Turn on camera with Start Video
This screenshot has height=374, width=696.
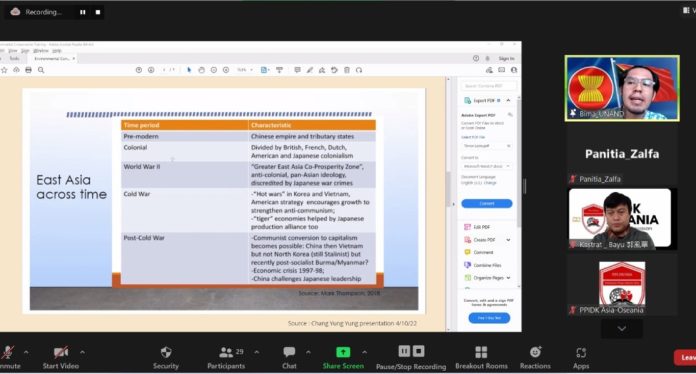[x=61, y=358]
